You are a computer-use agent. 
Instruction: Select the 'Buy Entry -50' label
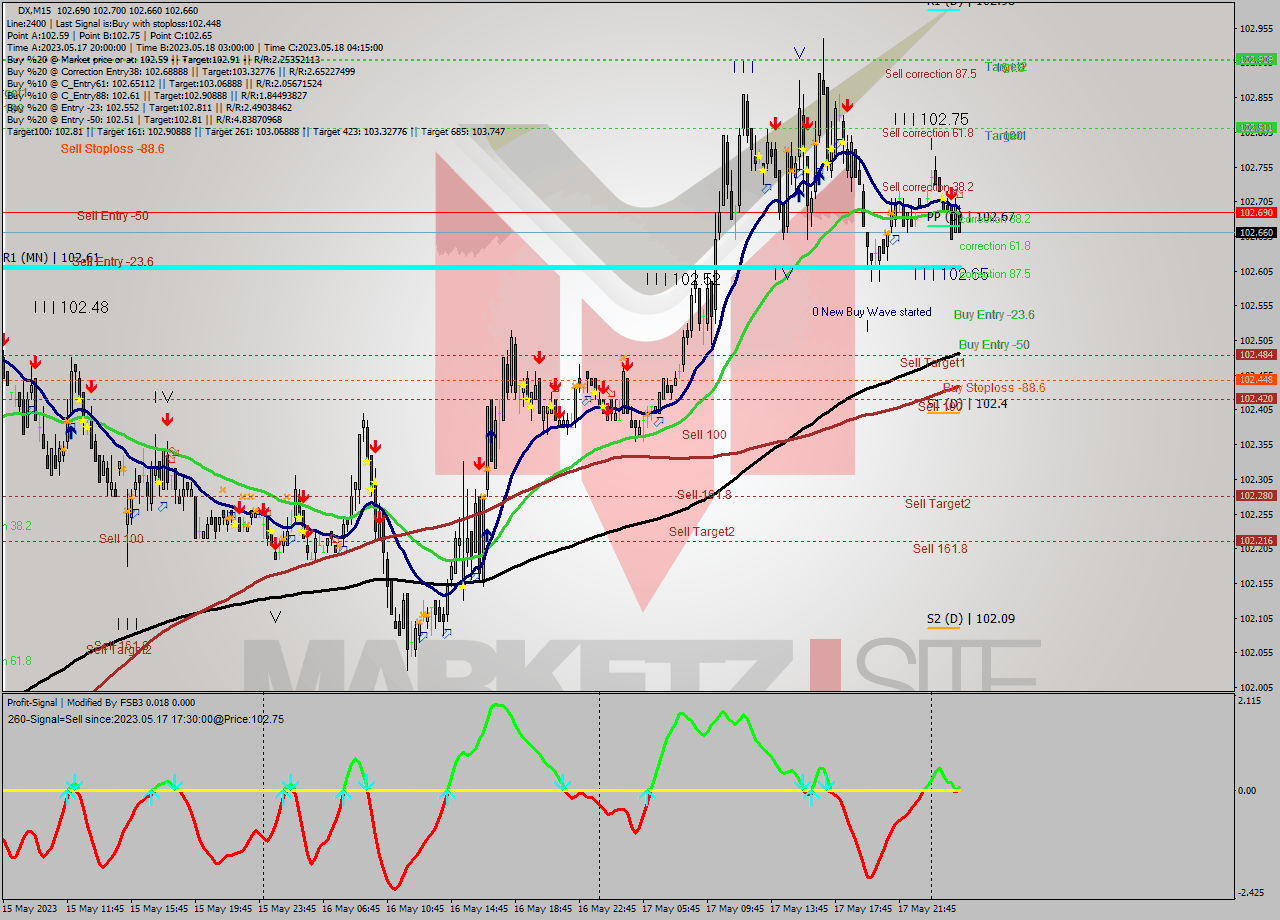[994, 344]
